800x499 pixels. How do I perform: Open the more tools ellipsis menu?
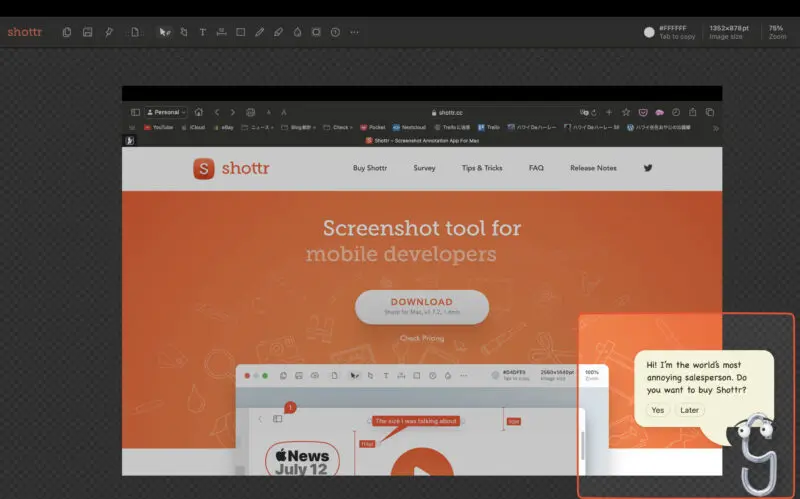(354, 32)
